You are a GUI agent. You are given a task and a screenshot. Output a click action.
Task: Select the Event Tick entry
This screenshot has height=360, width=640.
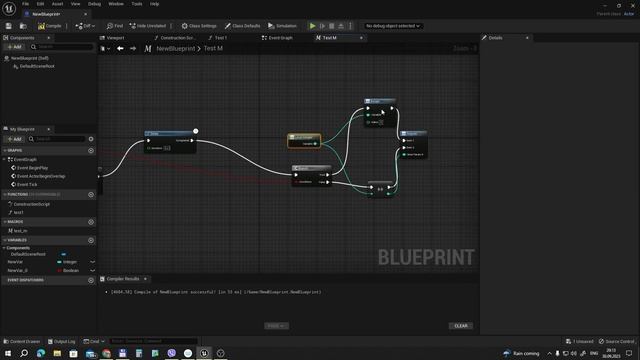click(x=24, y=184)
